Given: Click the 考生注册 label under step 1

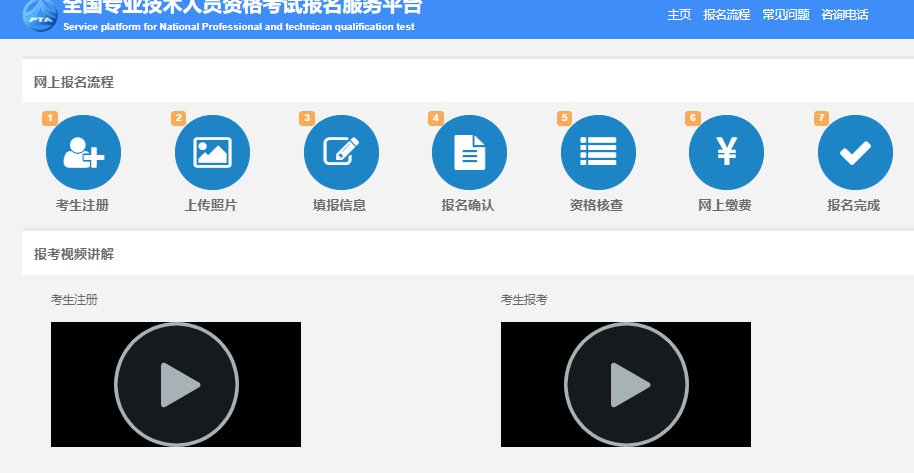Looking at the screenshot, I should [x=82, y=205].
